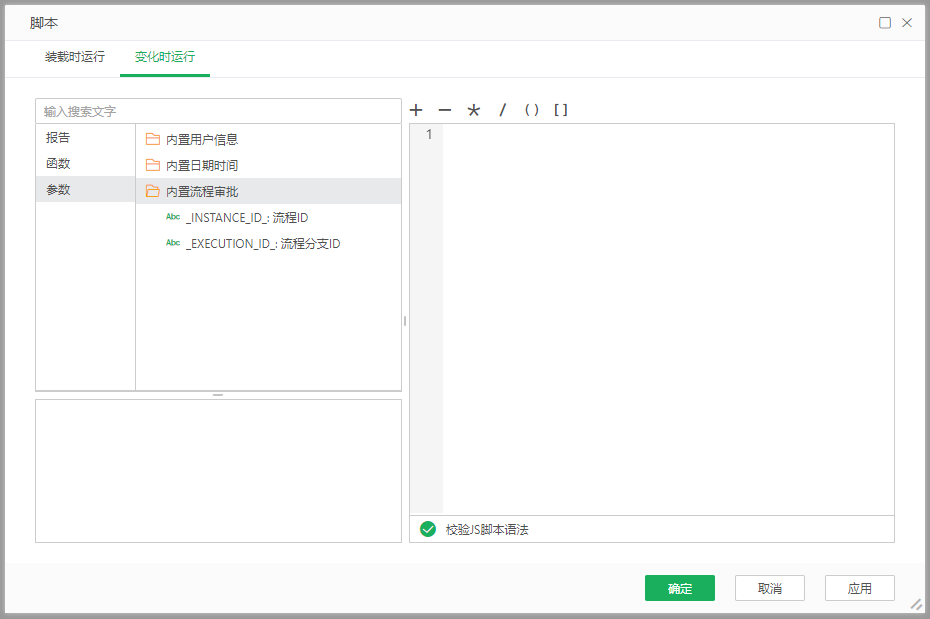Click the folder icon of 内置流程审批

click(153, 191)
